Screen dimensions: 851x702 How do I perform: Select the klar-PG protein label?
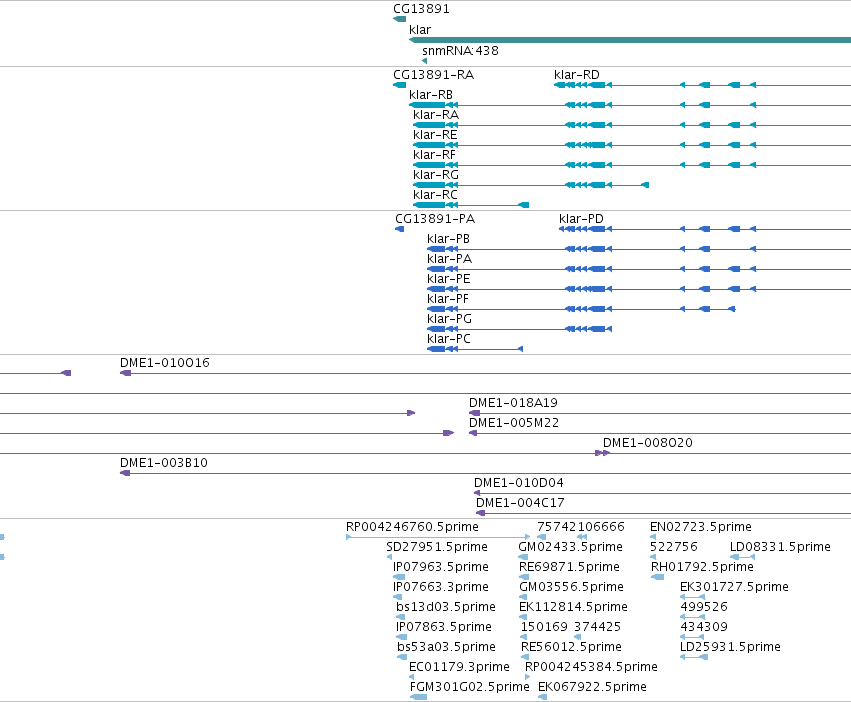pos(449,319)
